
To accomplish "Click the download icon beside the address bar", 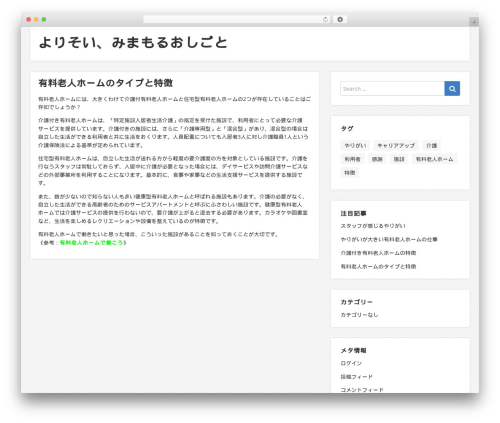I will click(340, 20).
